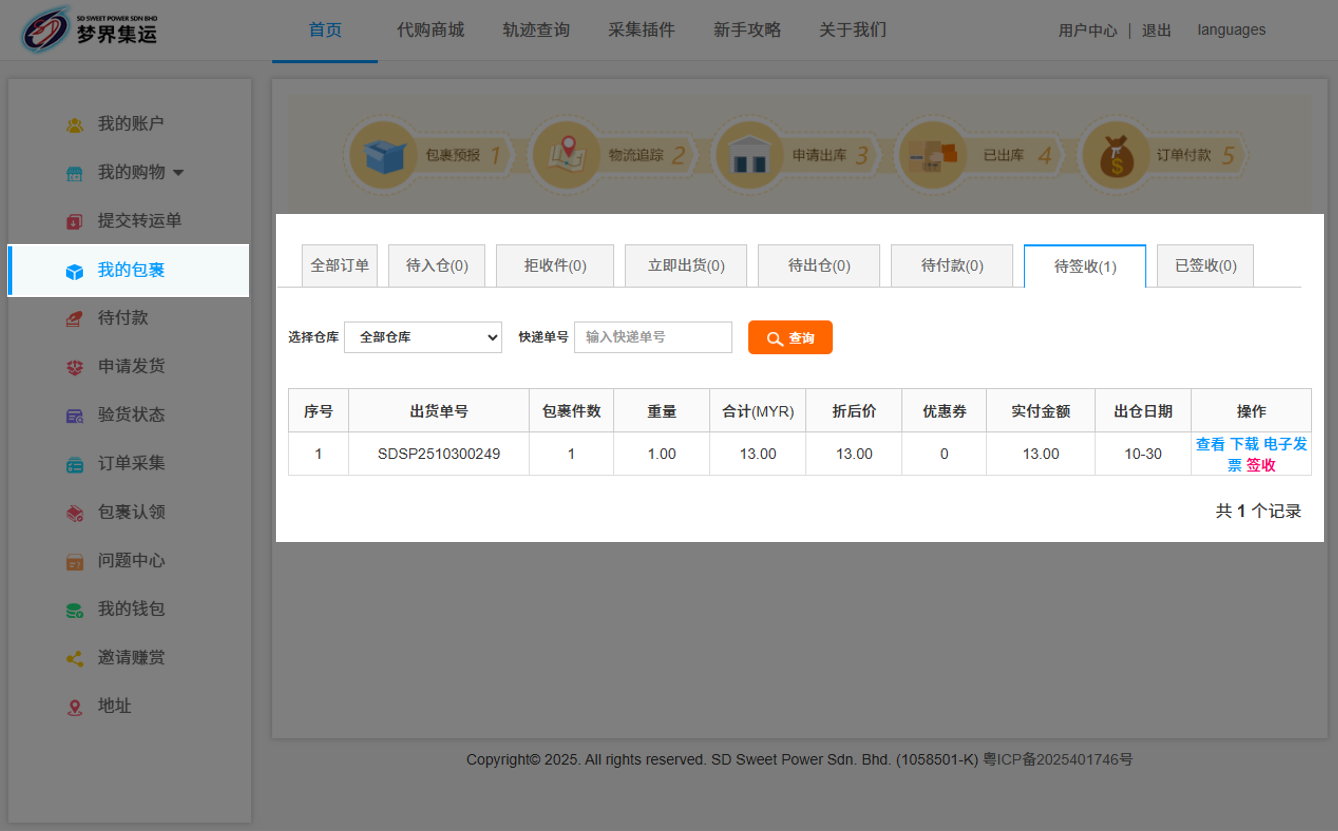Click the 提交转运单 sidebar icon
The width and height of the screenshot is (1338, 831).
75,222
